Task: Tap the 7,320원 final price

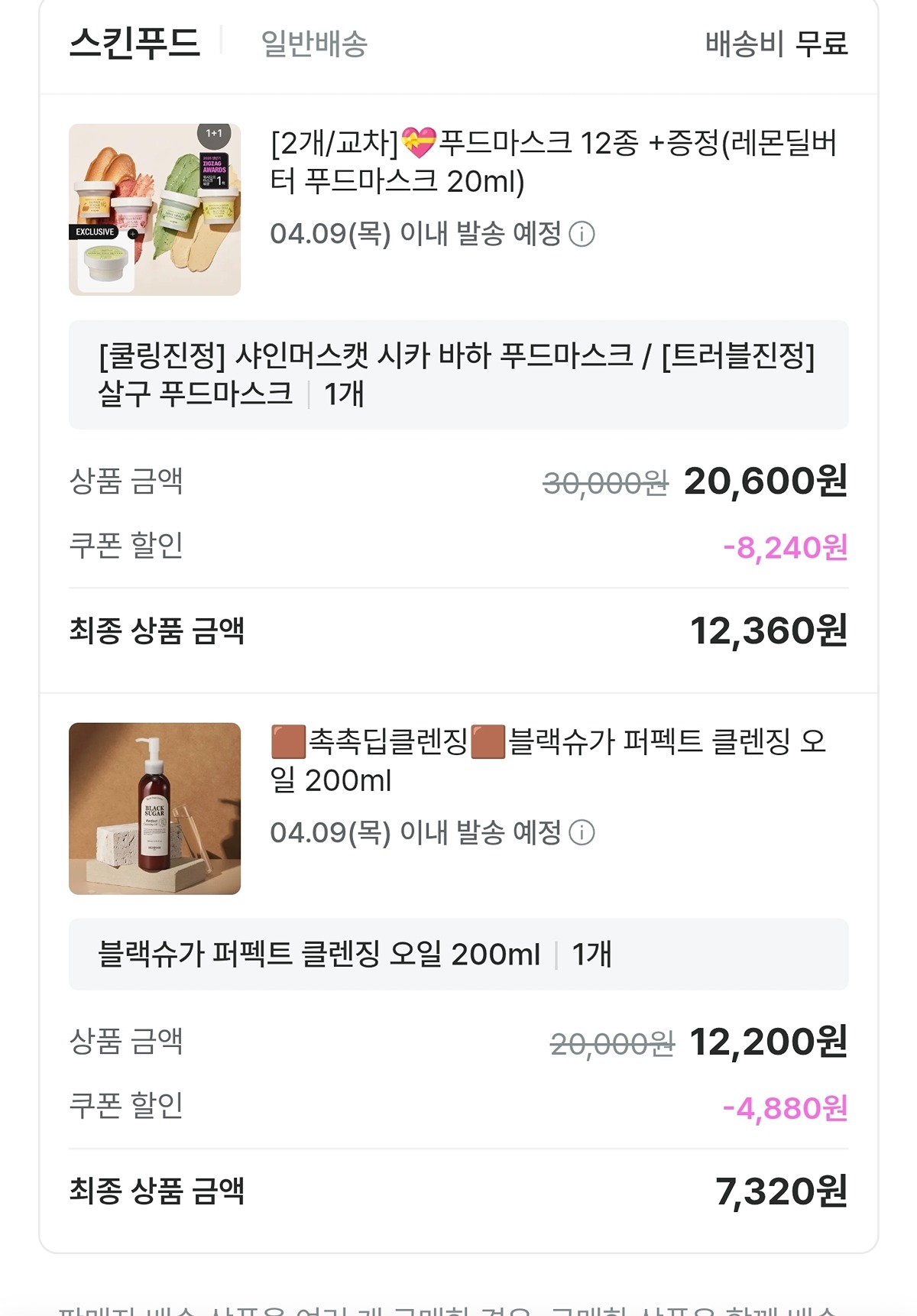Action: [780, 1191]
